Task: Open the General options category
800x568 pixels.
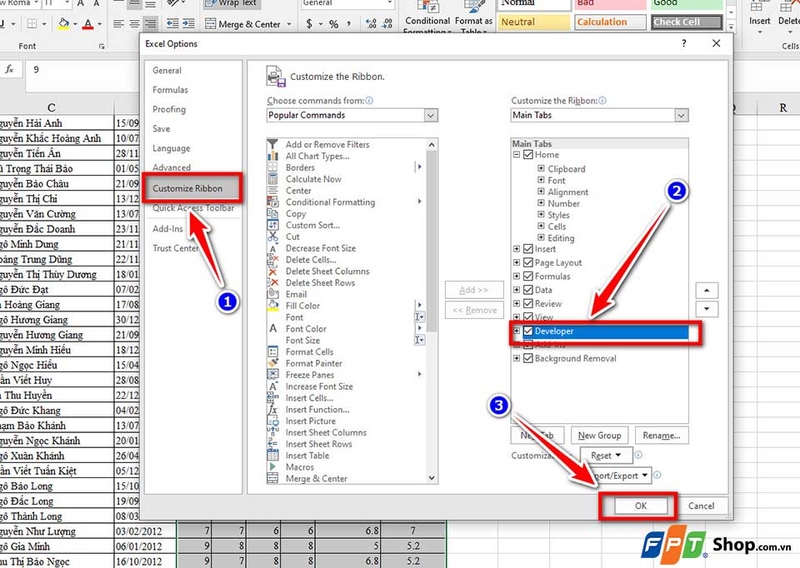Action: click(167, 70)
